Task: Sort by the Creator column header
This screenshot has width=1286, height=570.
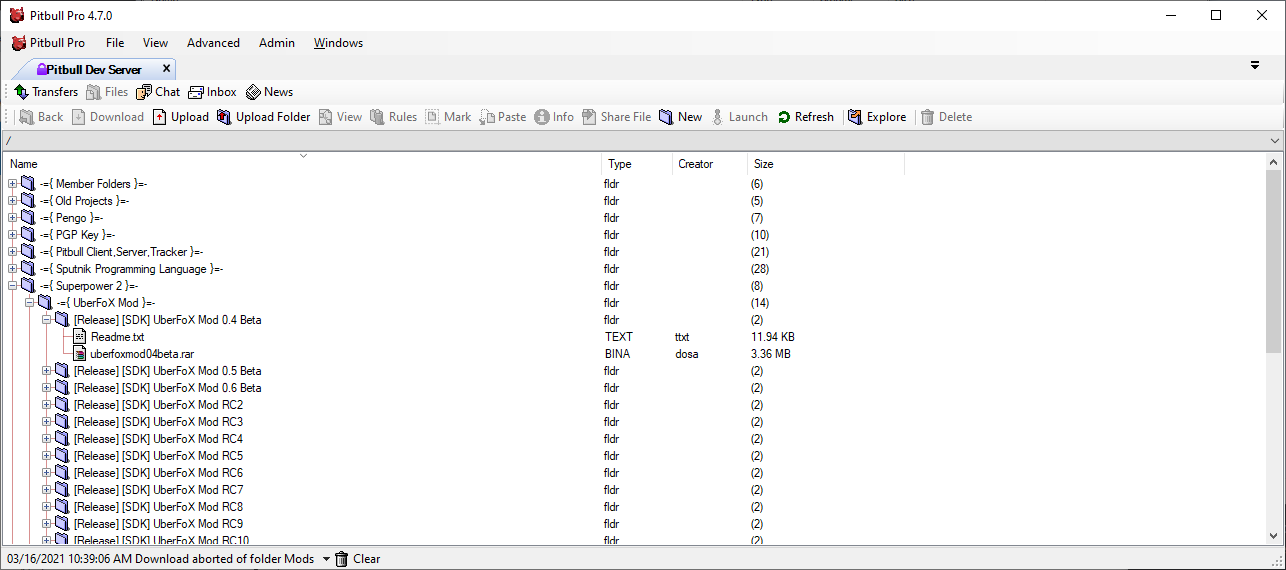Action: pos(710,164)
